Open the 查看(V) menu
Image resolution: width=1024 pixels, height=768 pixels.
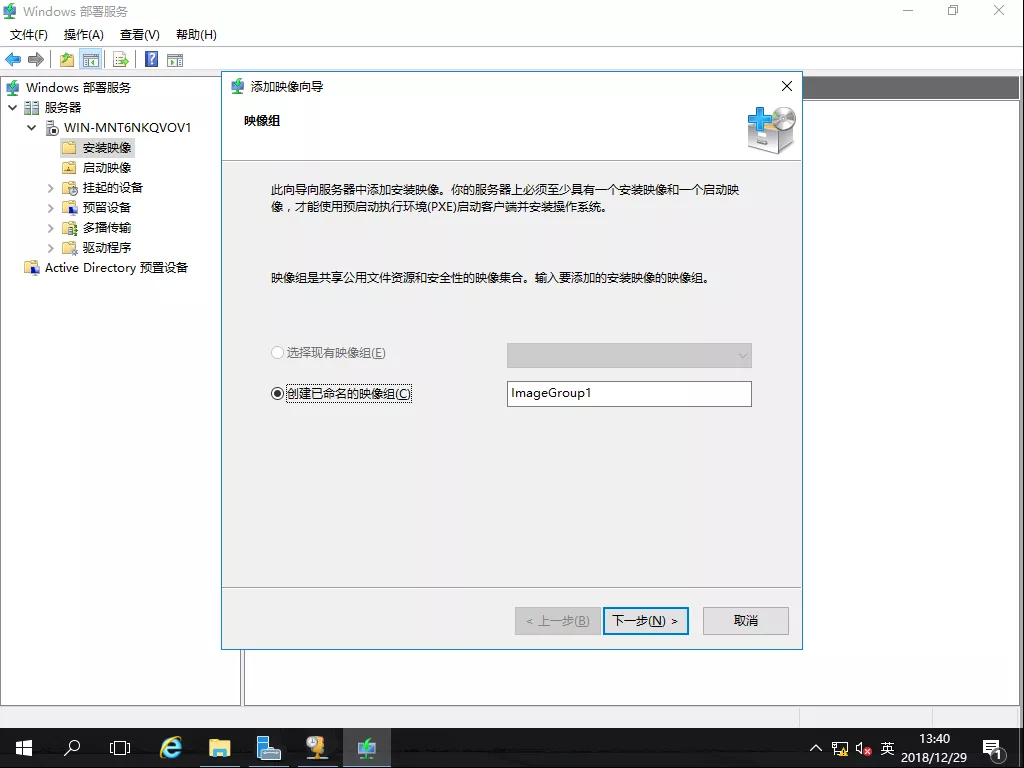click(139, 35)
